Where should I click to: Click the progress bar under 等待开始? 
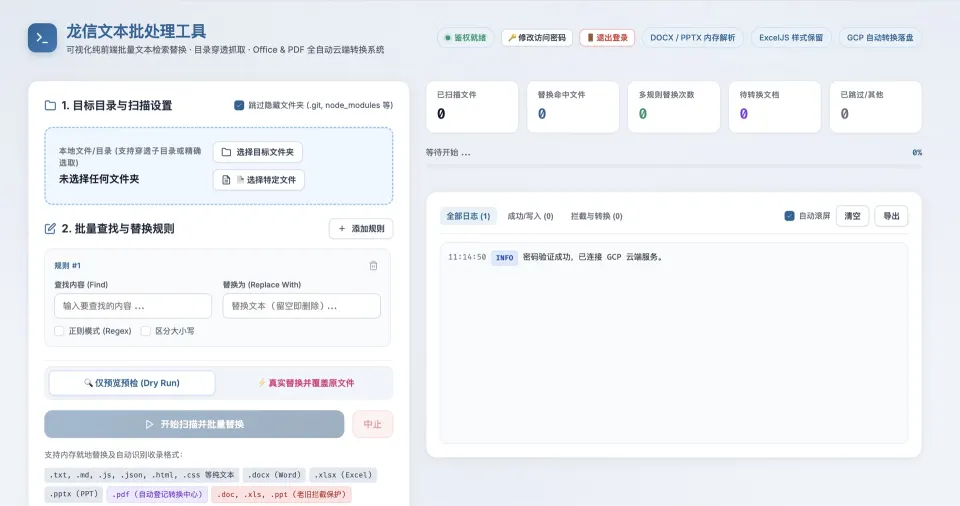(x=673, y=165)
